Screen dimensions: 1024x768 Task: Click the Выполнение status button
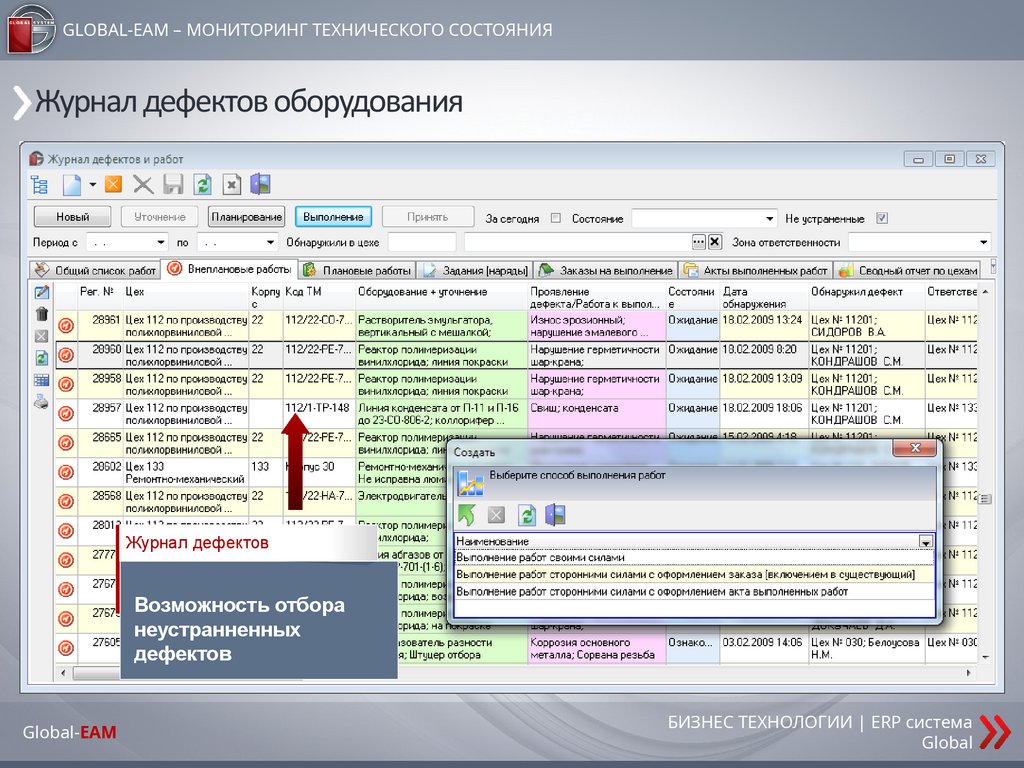(333, 217)
